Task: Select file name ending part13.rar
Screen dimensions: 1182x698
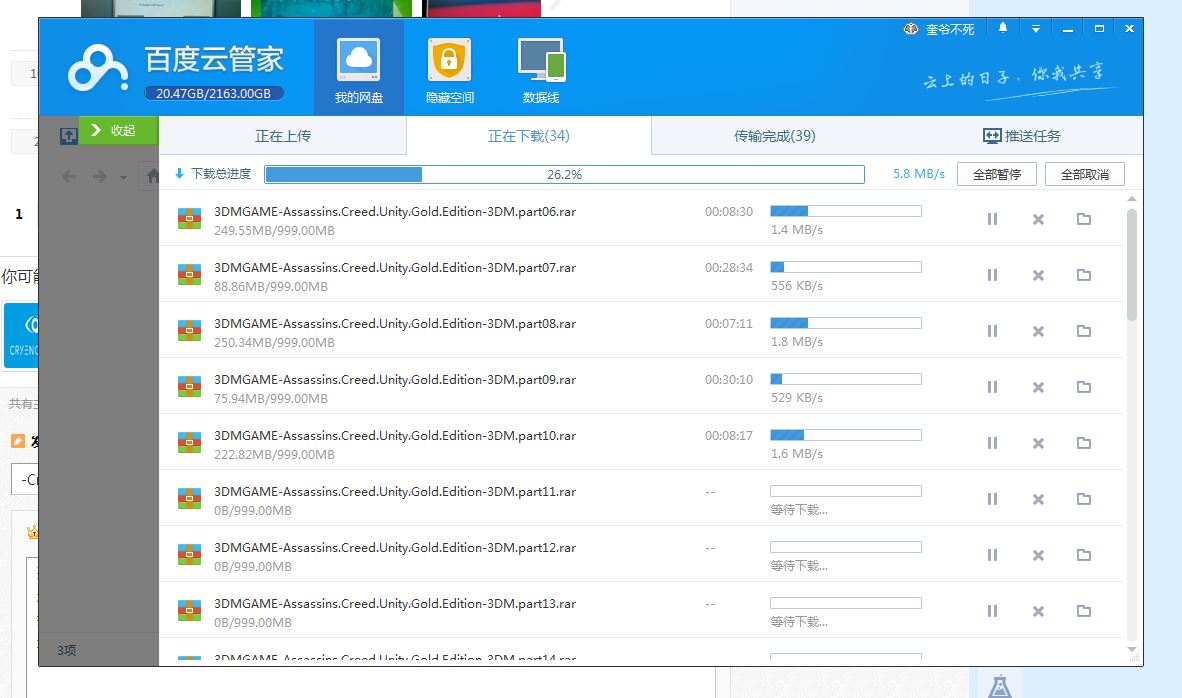Action: coord(395,603)
